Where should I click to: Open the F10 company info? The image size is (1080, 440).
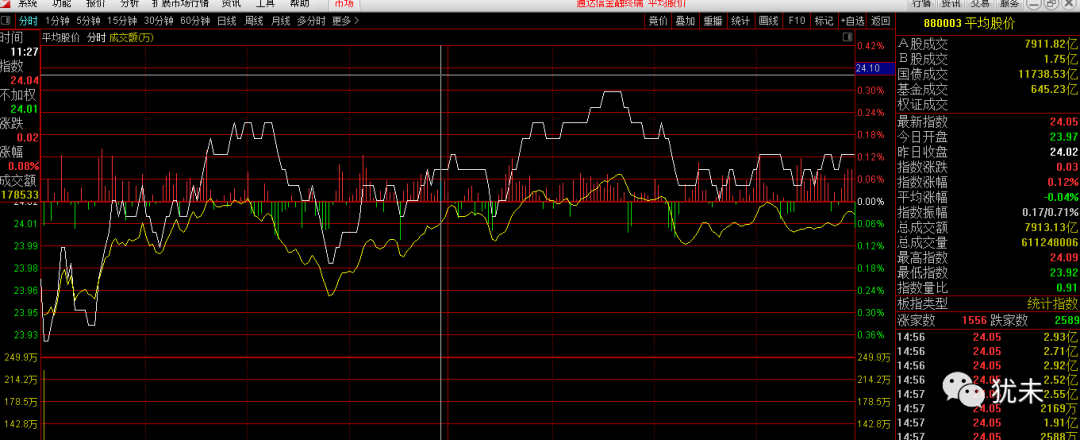point(796,21)
